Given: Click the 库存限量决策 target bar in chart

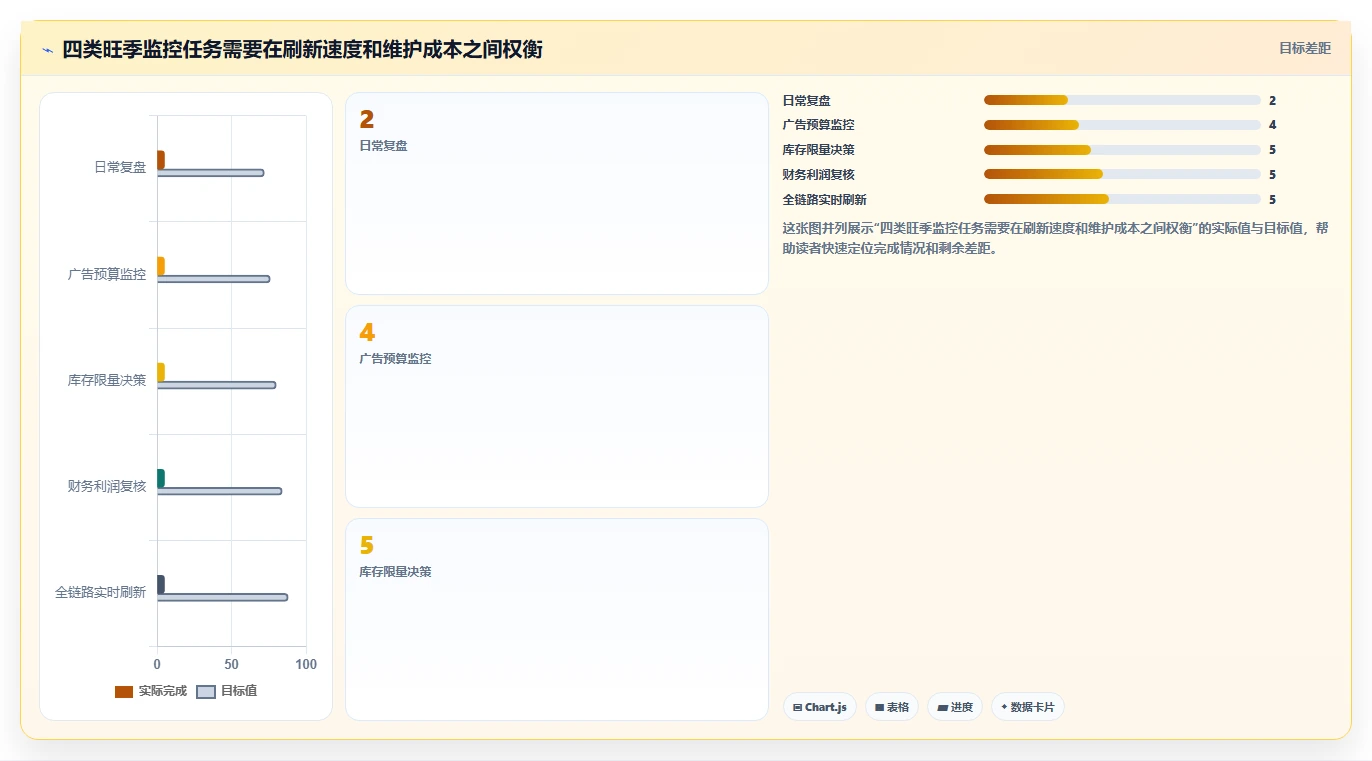Looking at the screenshot, I should tap(217, 385).
